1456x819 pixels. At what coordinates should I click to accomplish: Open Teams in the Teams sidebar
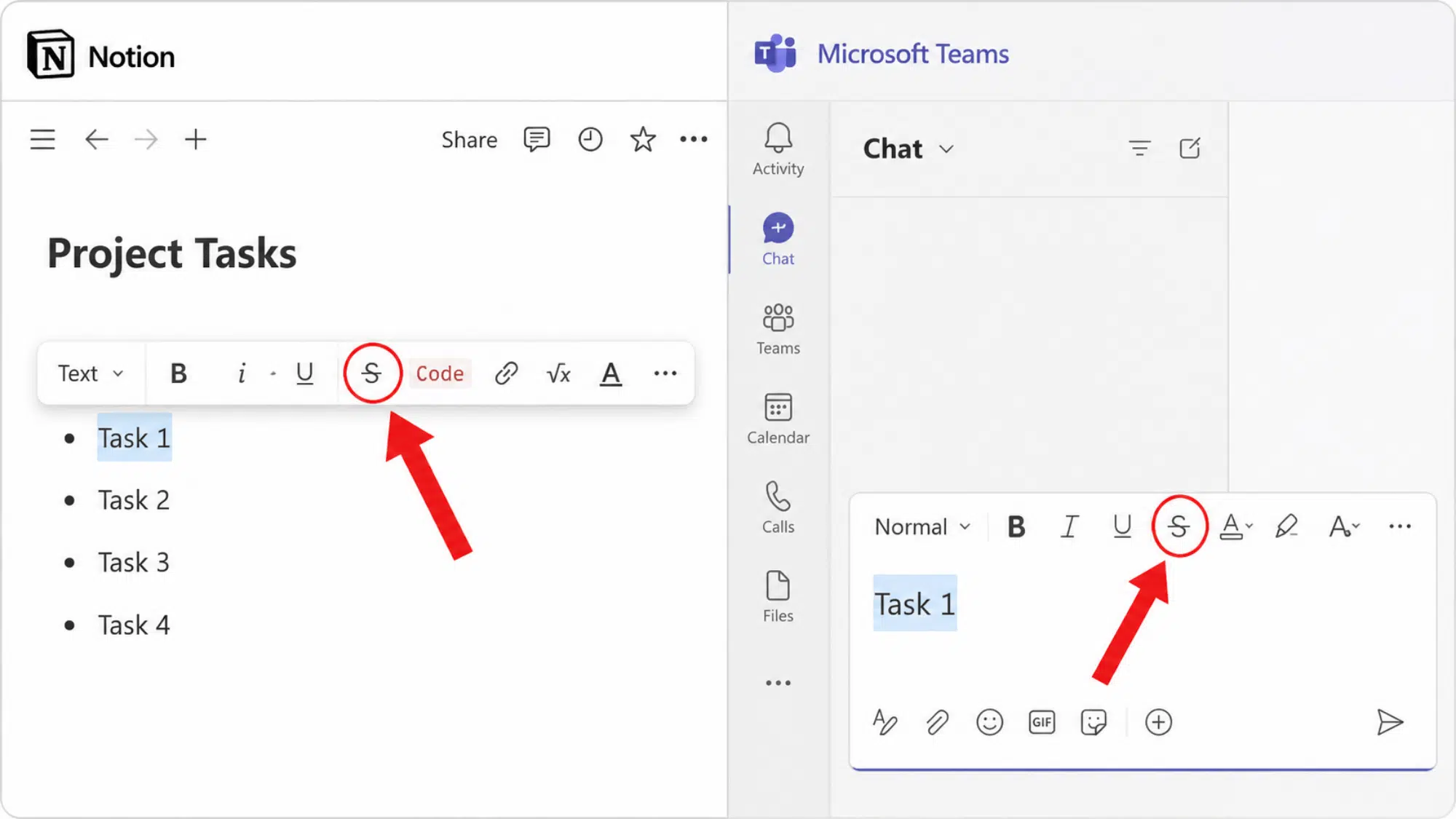point(778,330)
